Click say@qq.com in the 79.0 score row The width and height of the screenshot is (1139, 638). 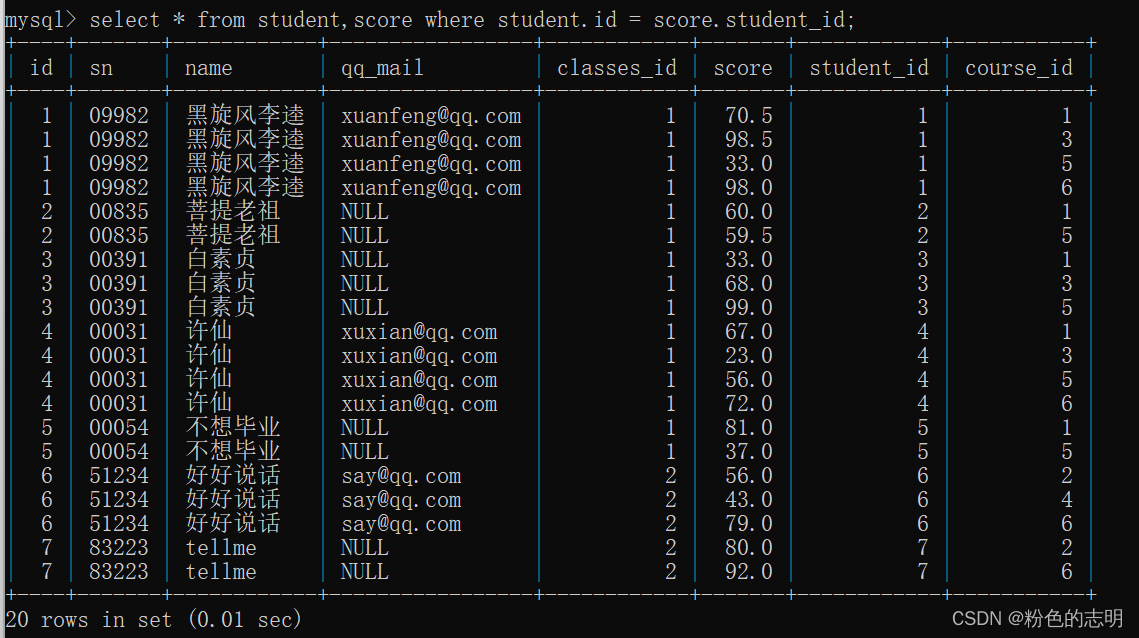coord(401,523)
